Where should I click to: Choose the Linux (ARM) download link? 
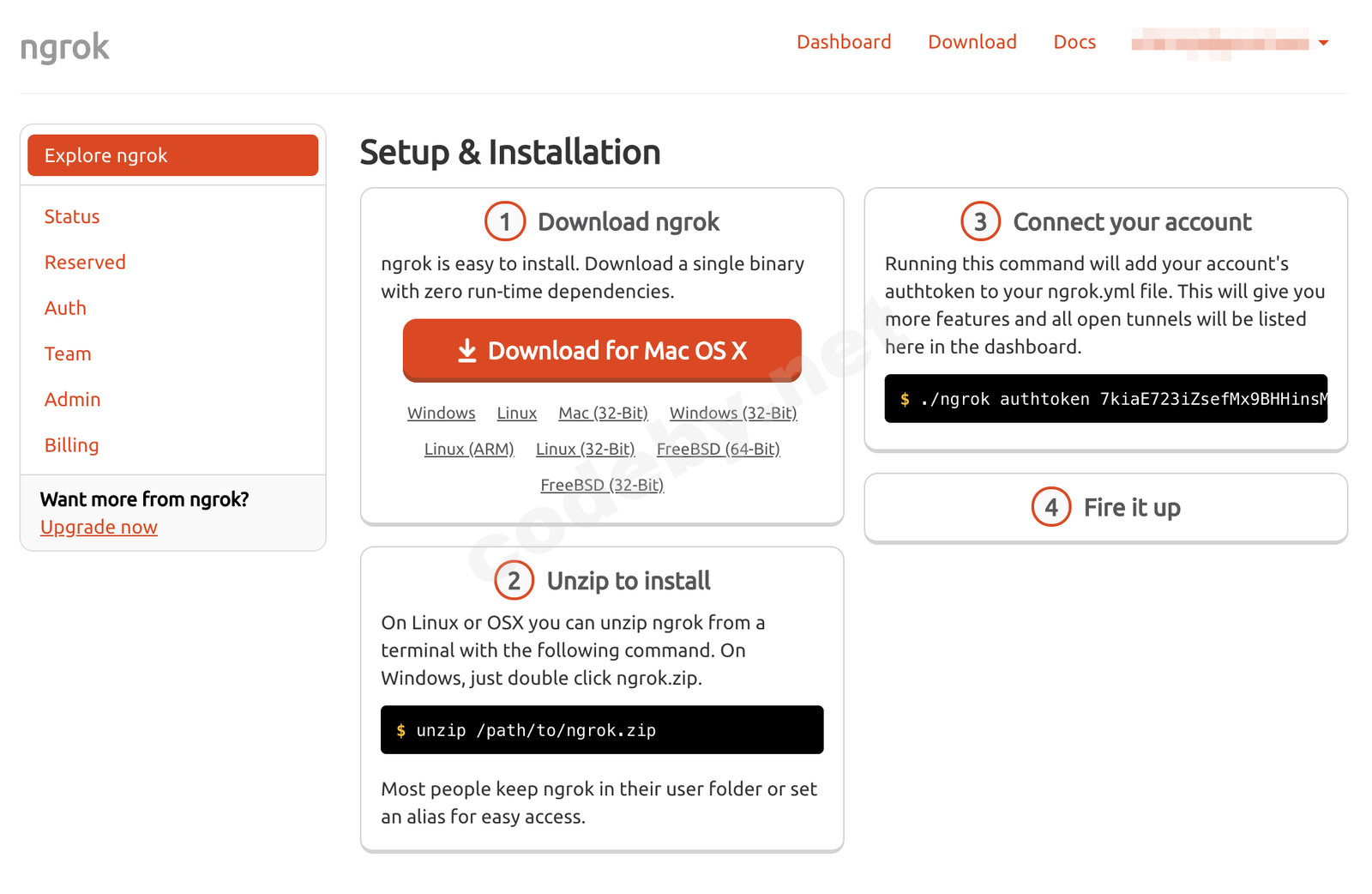pos(469,450)
